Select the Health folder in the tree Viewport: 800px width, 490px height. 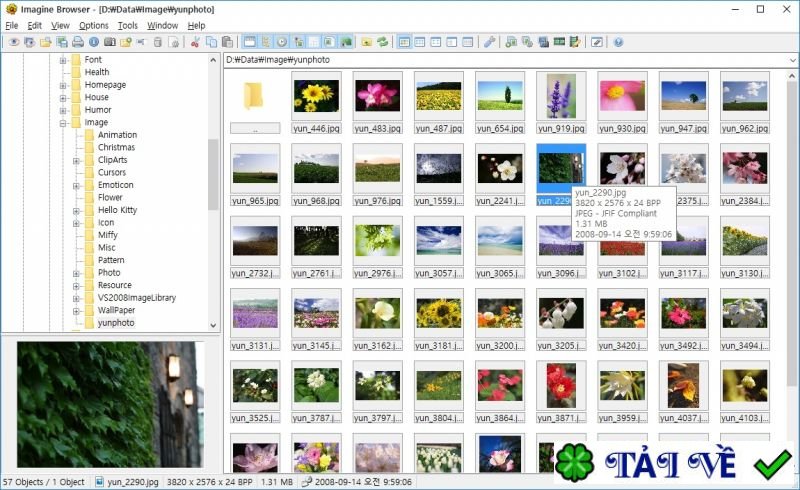(x=97, y=72)
